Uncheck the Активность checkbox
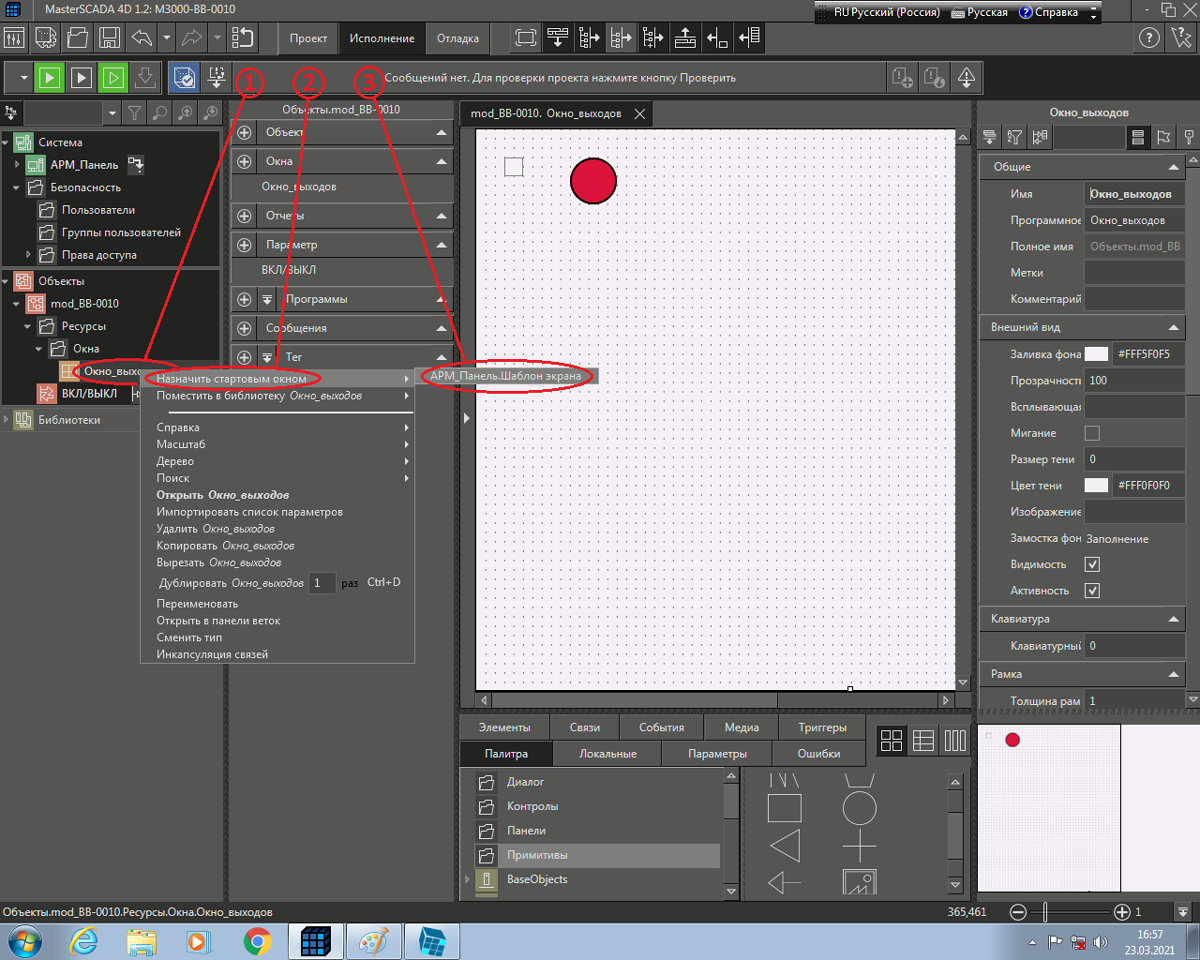1200x960 pixels. tap(1092, 591)
